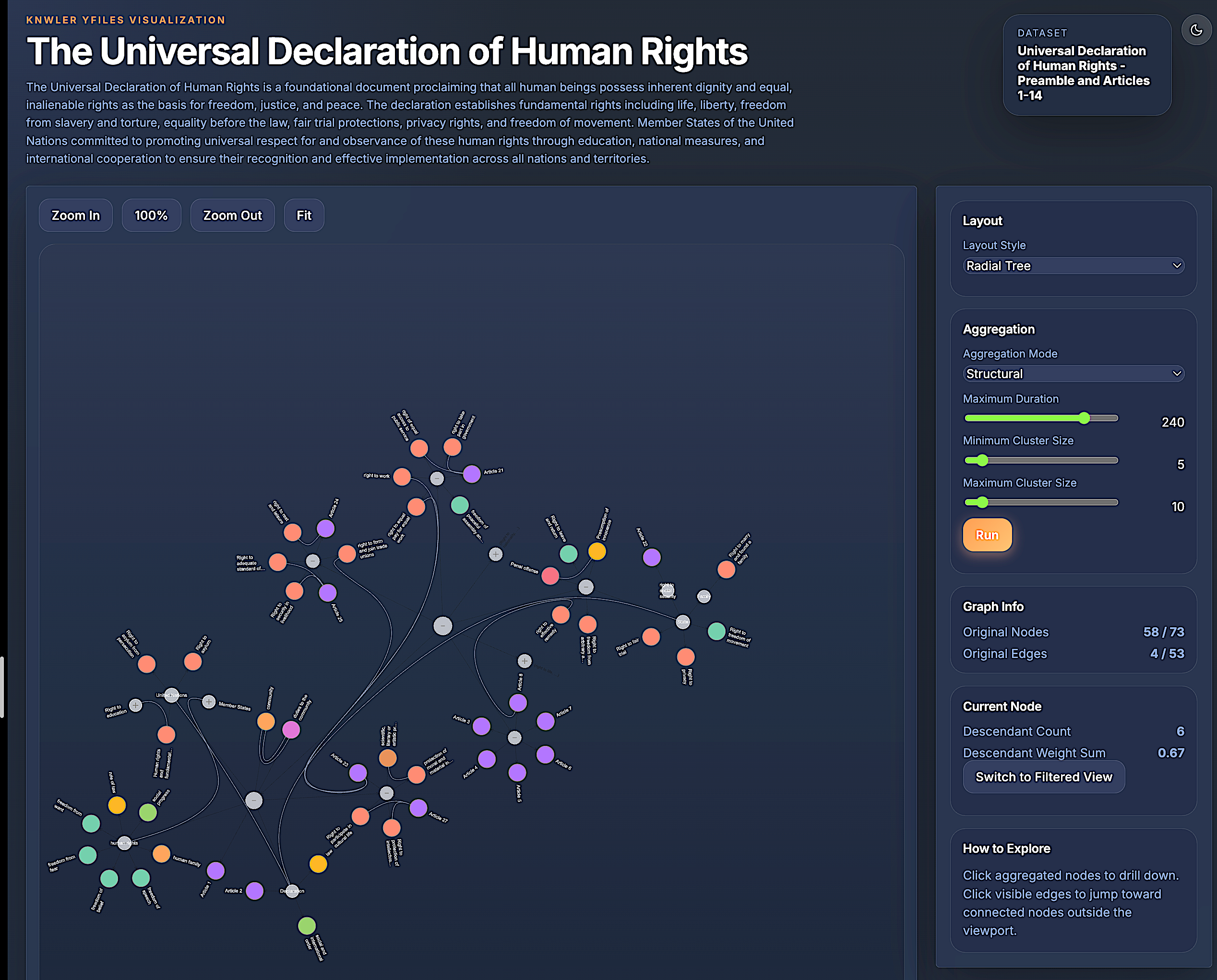1217x980 pixels.
Task: Select the Penal offense node
Action: [x=550, y=576]
